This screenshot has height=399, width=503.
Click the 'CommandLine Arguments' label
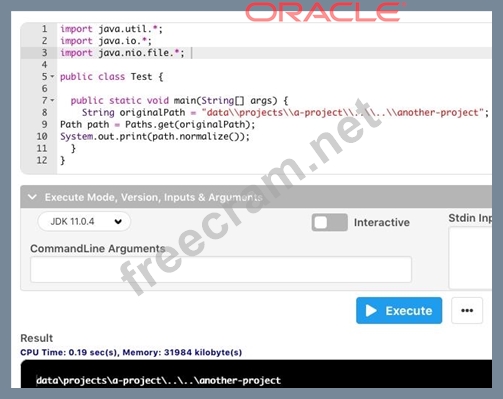[98, 248]
